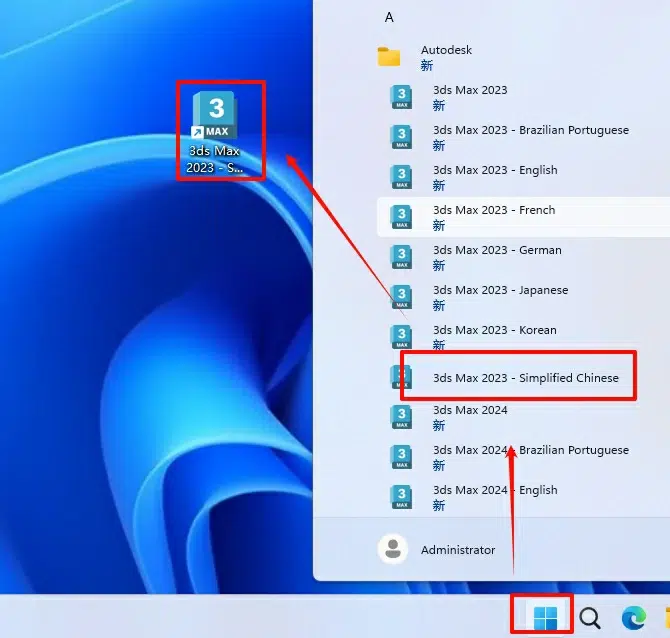Click the 3ds Max 2023 - French icon
The image size is (670, 638).
pos(401,217)
